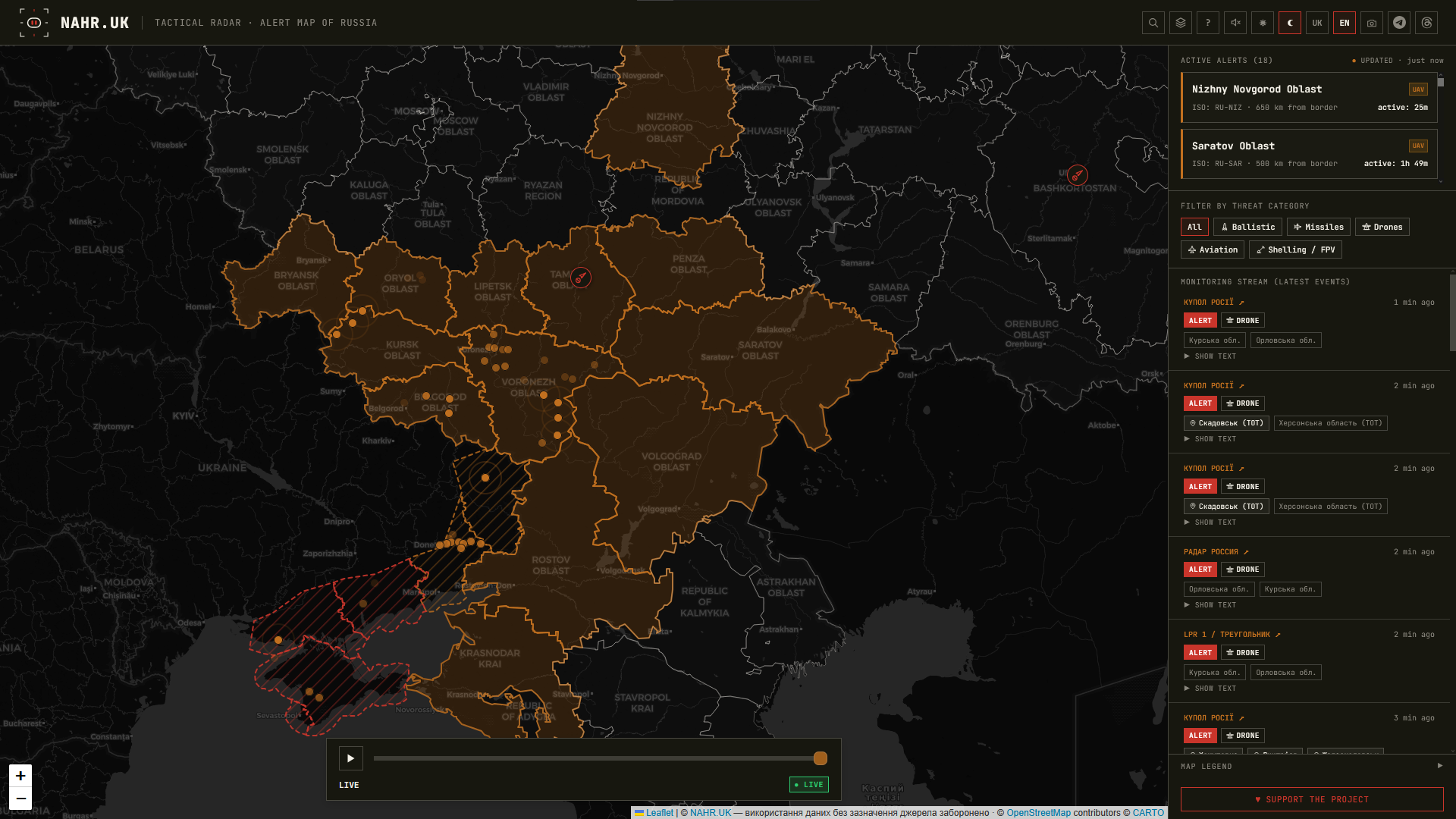
Task: Click Орловська обл. tag in LPR 1 event
Action: pos(1285,673)
